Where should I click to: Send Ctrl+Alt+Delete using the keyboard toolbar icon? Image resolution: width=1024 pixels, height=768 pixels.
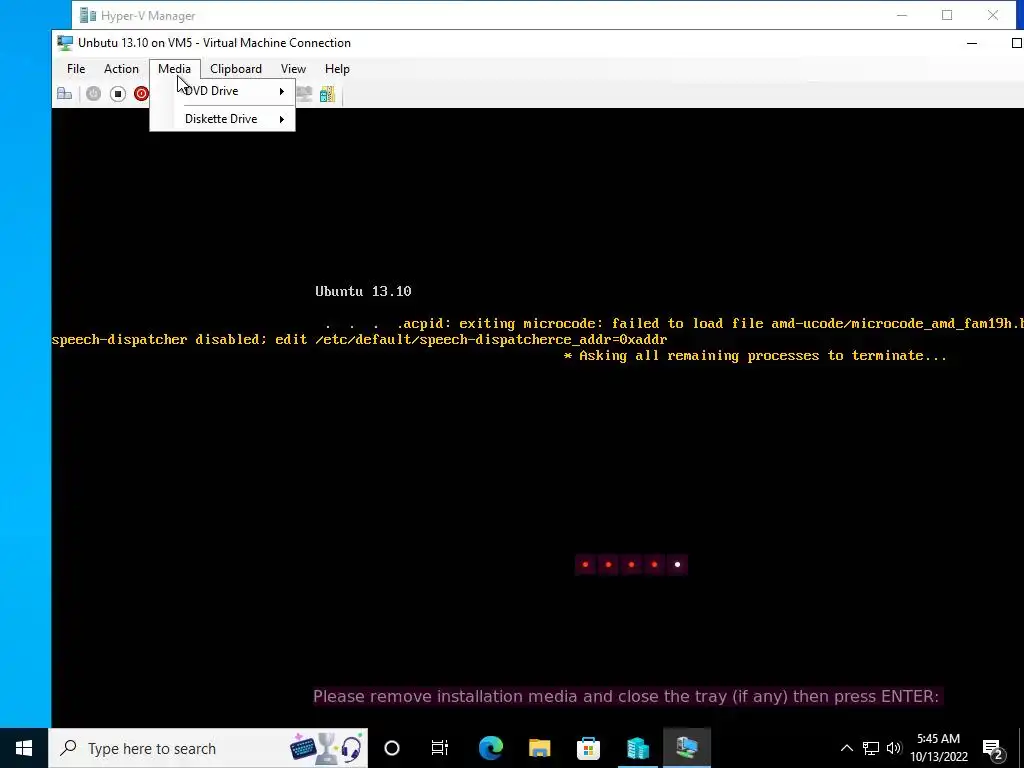pyautogui.click(x=64, y=94)
